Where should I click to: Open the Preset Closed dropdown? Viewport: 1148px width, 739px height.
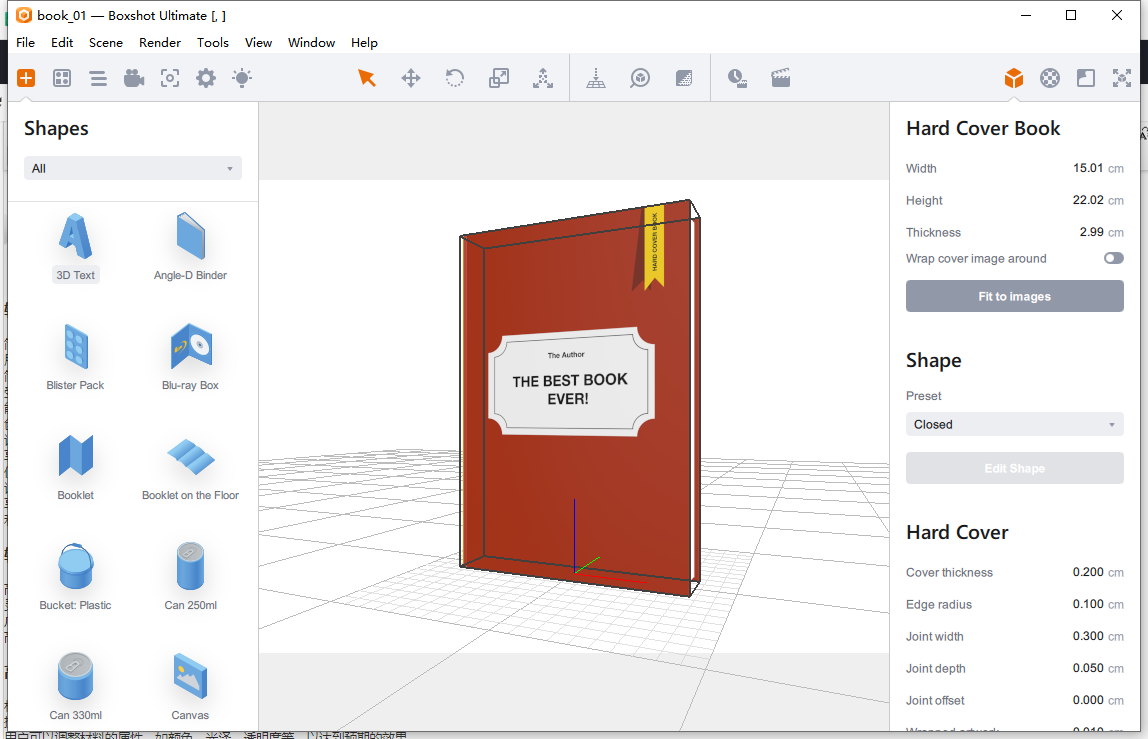[x=1014, y=425]
